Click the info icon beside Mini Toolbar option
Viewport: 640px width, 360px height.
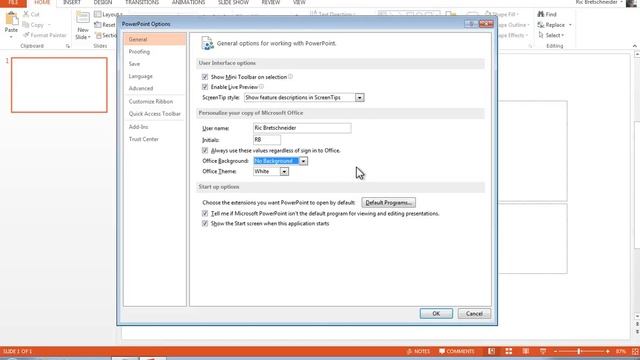[290, 76]
